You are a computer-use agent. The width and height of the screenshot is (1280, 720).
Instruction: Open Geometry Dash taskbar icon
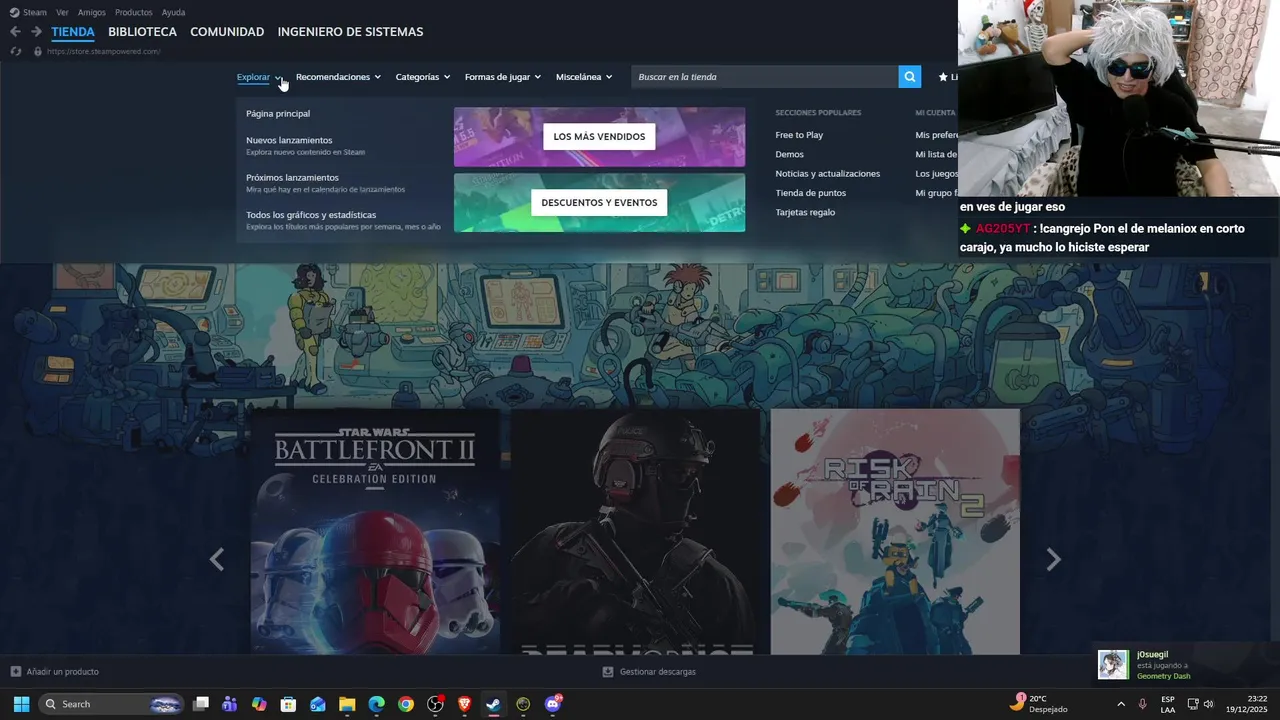click(x=523, y=704)
